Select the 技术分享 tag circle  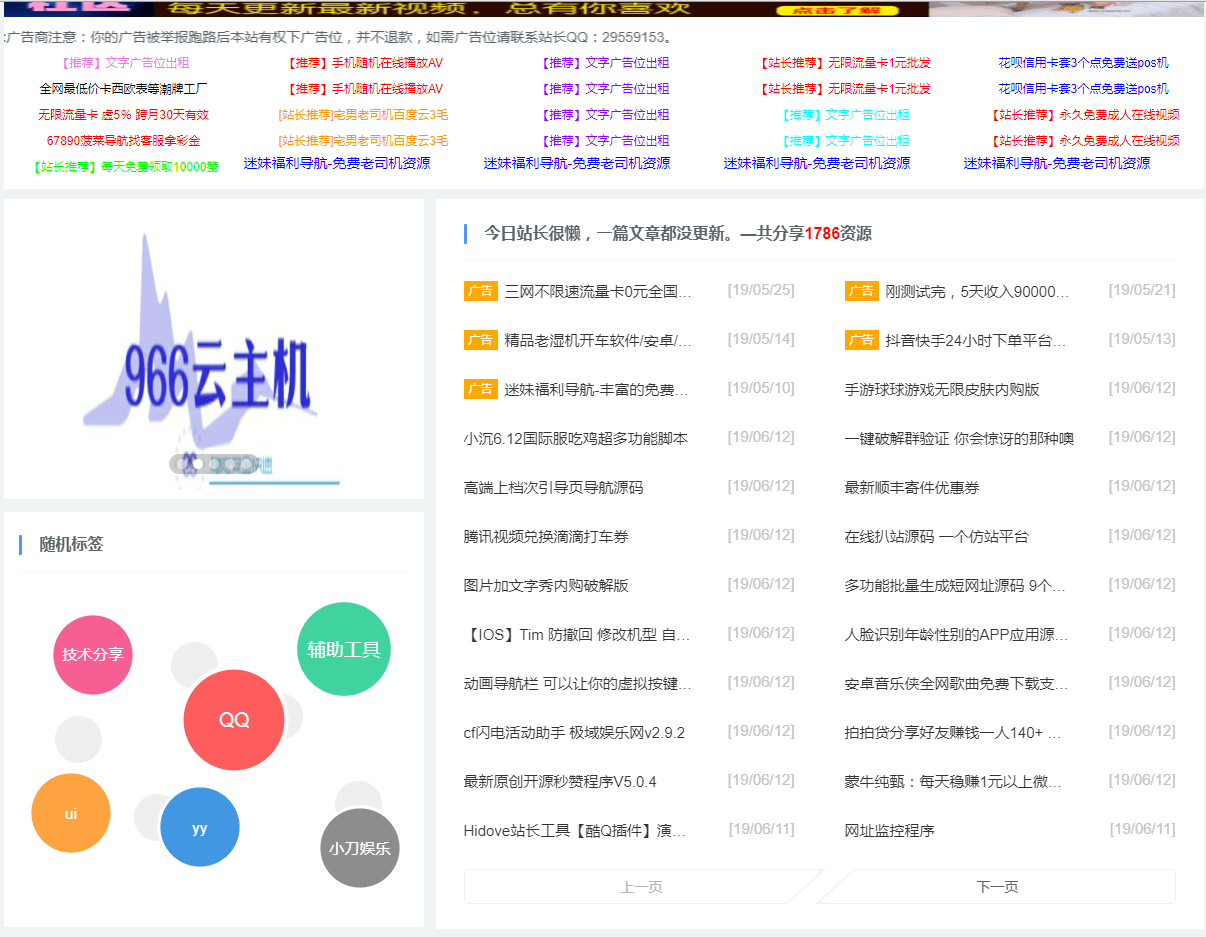(92, 655)
